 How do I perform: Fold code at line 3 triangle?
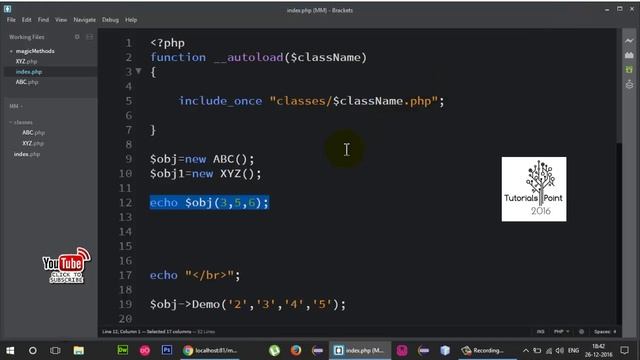[x=138, y=71]
